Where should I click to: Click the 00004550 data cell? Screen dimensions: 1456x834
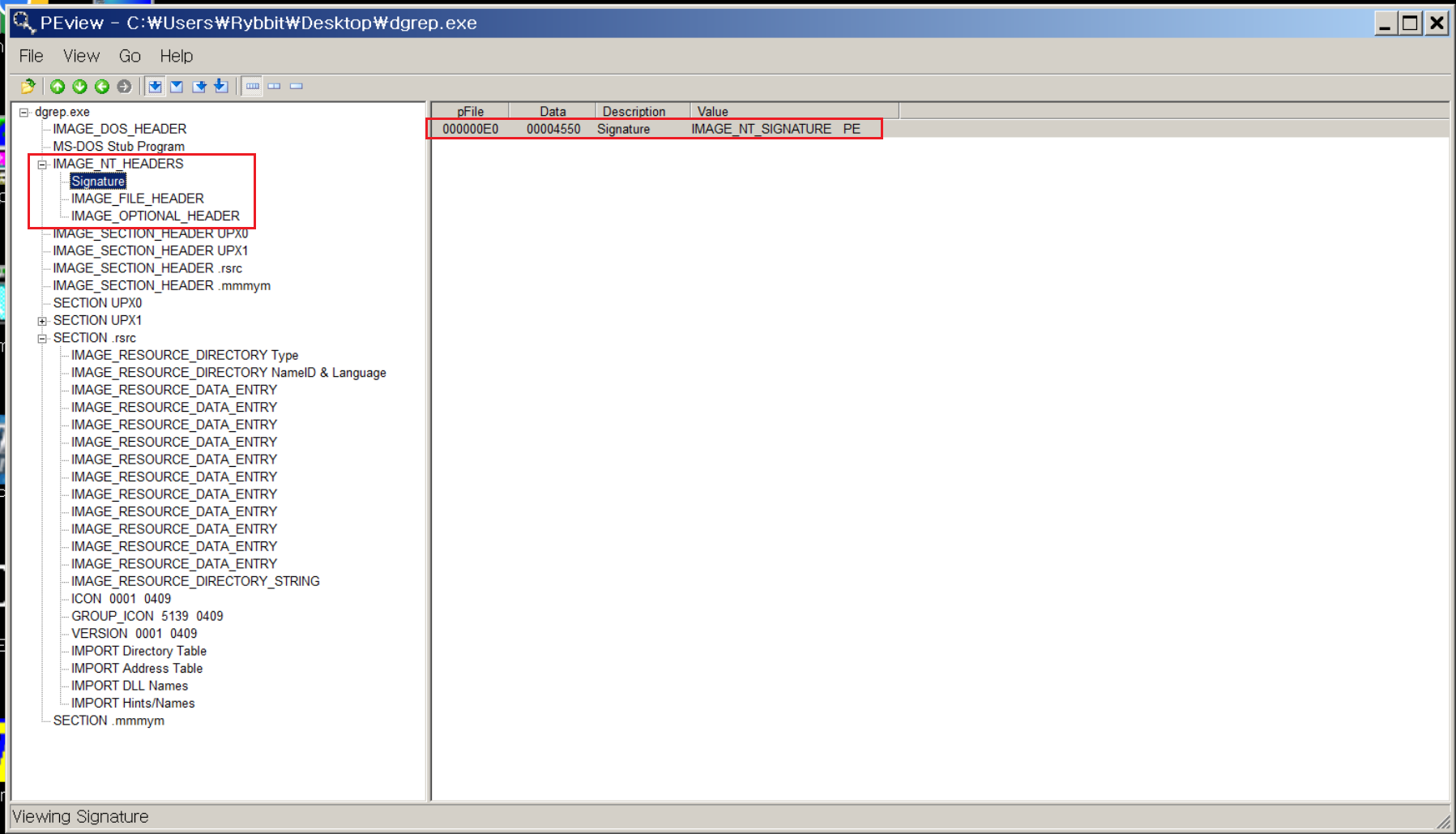point(553,129)
